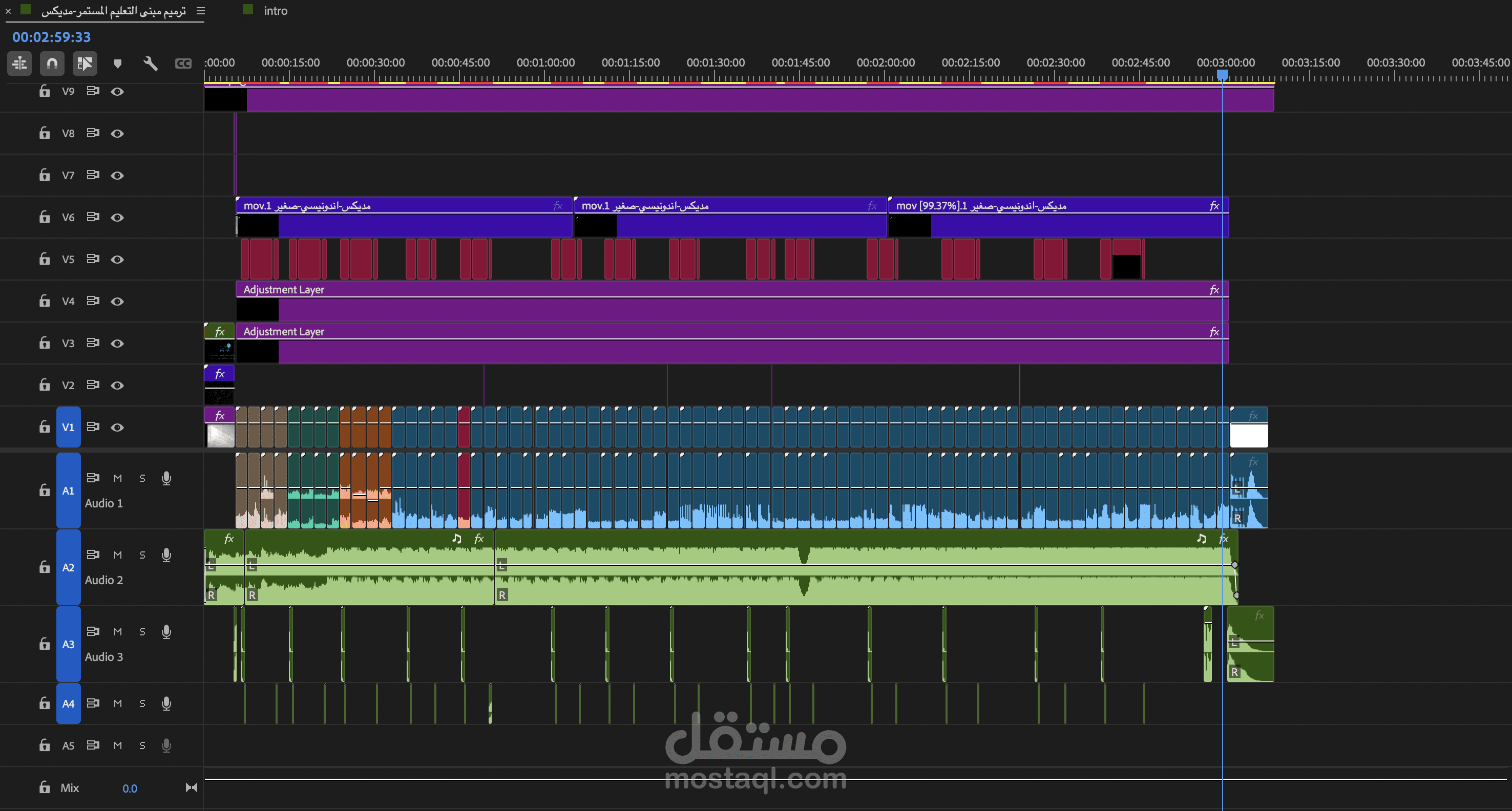This screenshot has width=1512, height=811.
Task: Mute the Audio 1 track
Action: pos(117,478)
